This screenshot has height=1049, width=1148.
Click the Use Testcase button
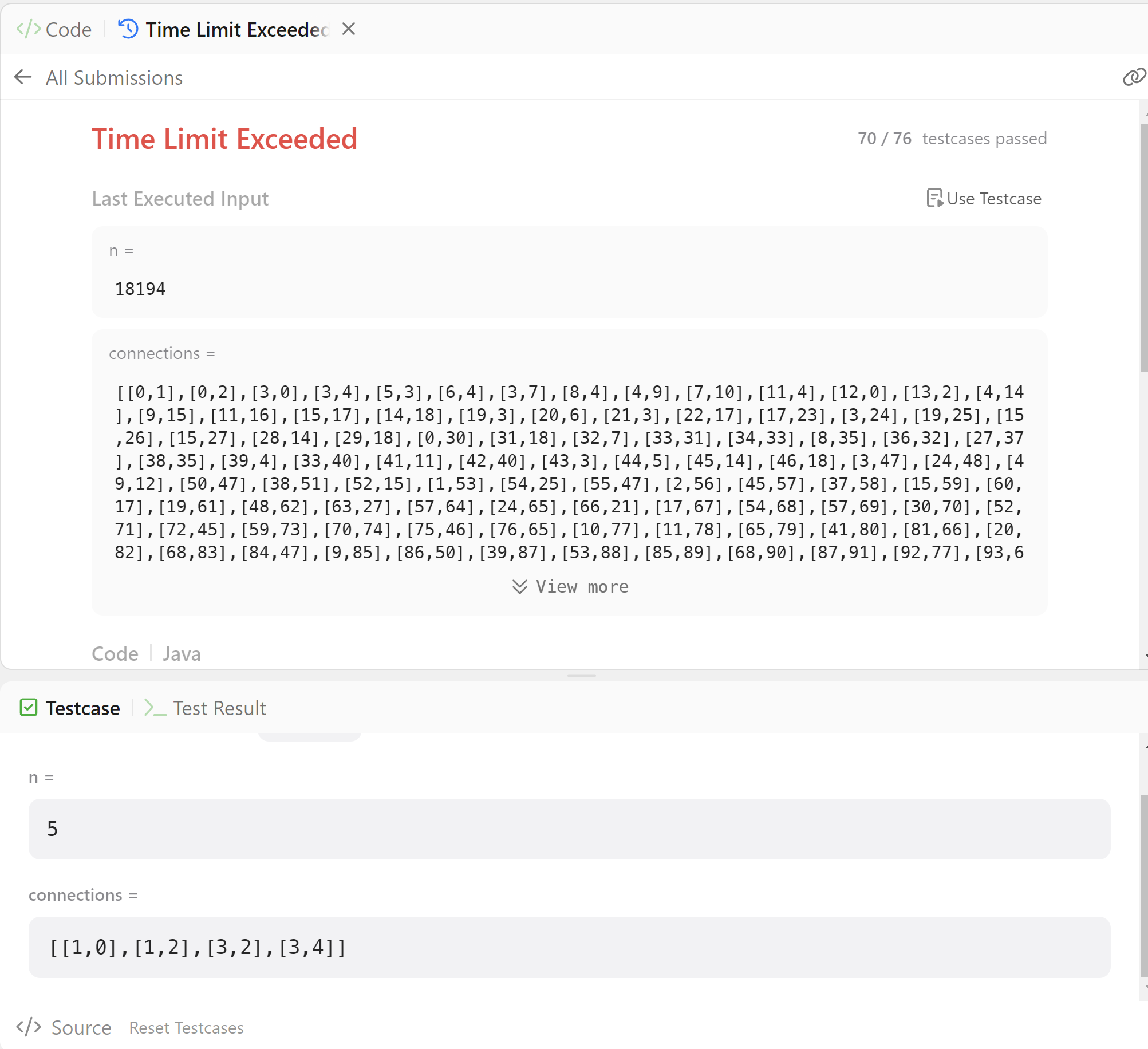(984, 198)
